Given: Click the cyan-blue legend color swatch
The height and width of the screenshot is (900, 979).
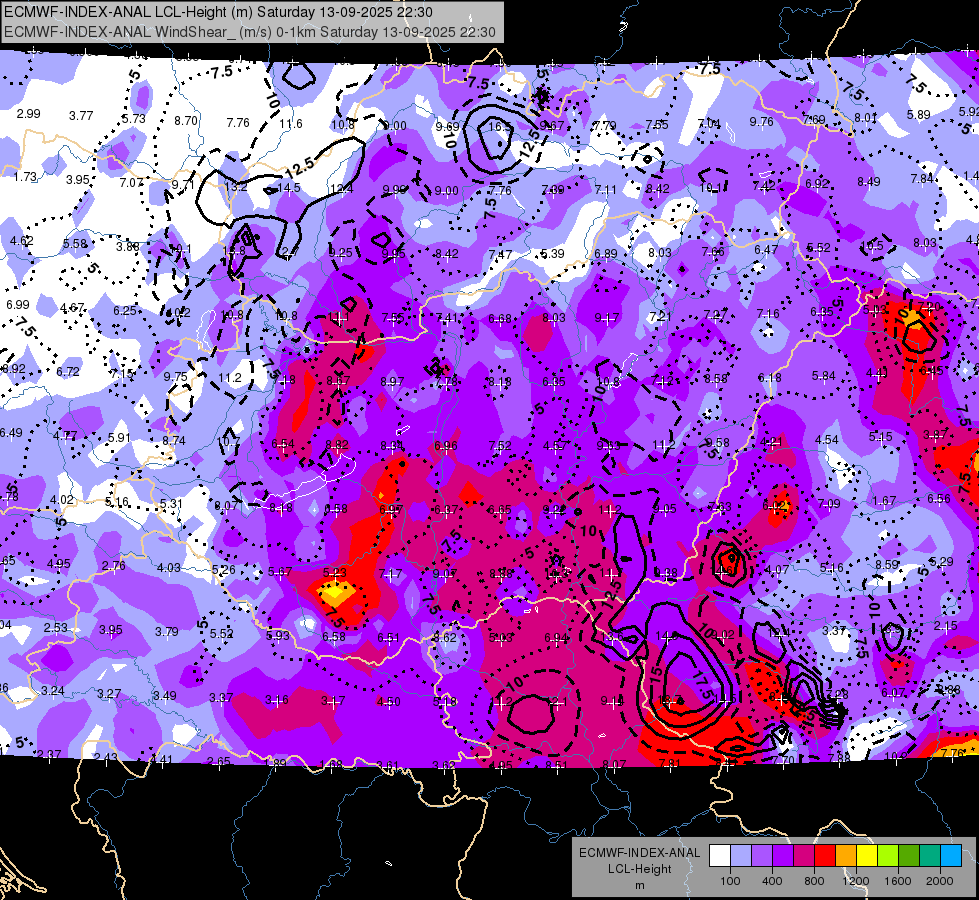Looking at the screenshot, I should 951,856.
